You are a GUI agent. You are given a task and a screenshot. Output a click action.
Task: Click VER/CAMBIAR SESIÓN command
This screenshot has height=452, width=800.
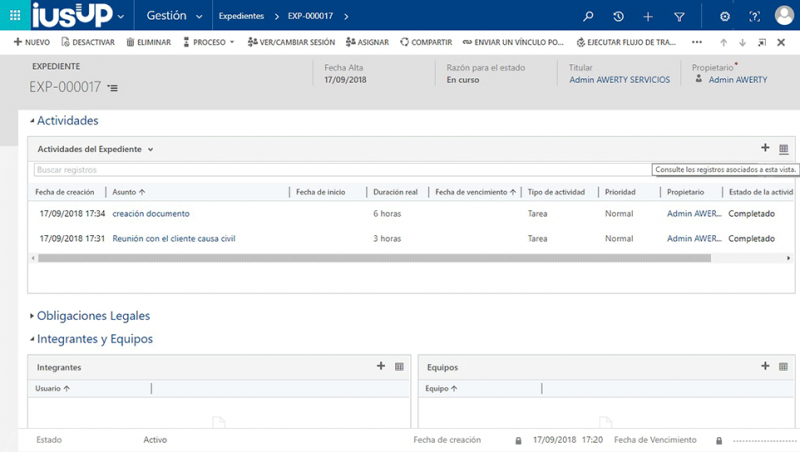[291, 42]
